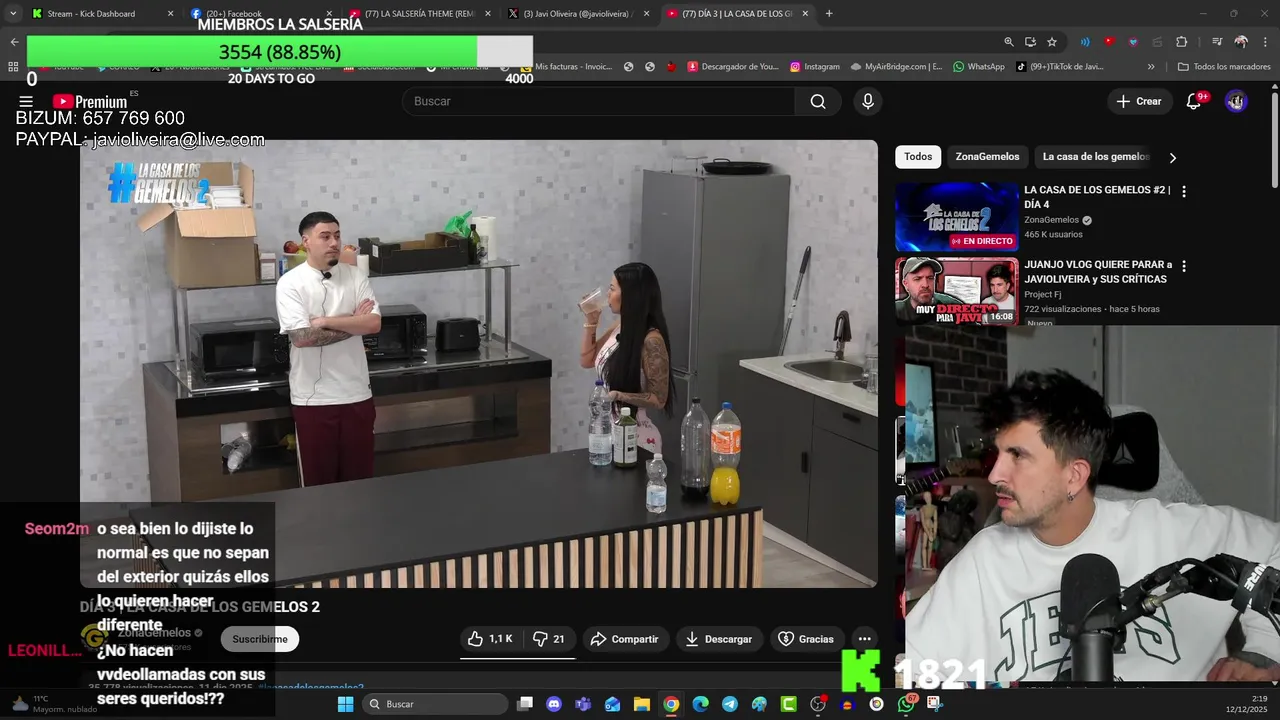Click the Compartir button
1280x720 pixels.
[624, 639]
